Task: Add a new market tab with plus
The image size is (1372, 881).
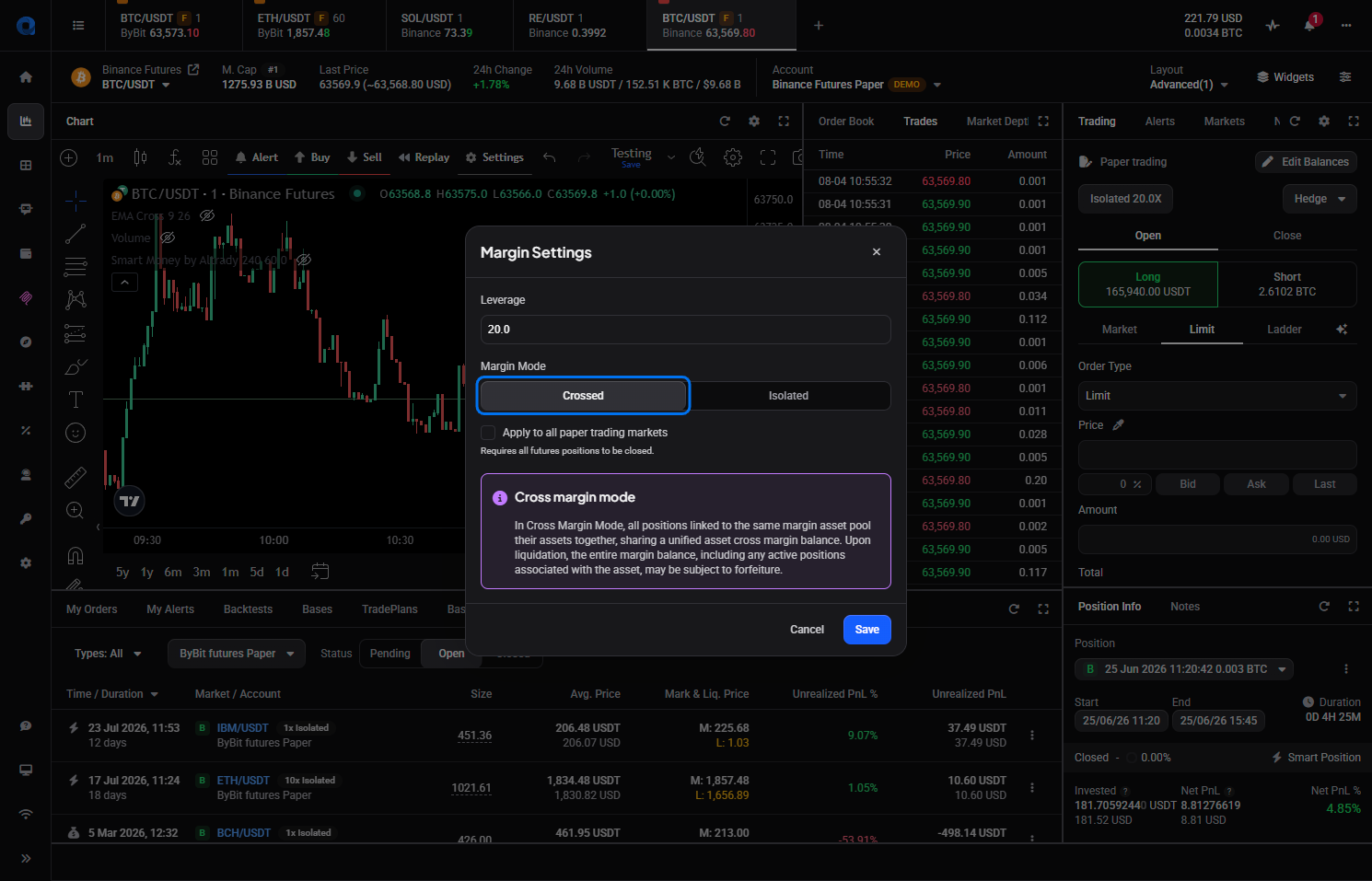Action: [819, 26]
